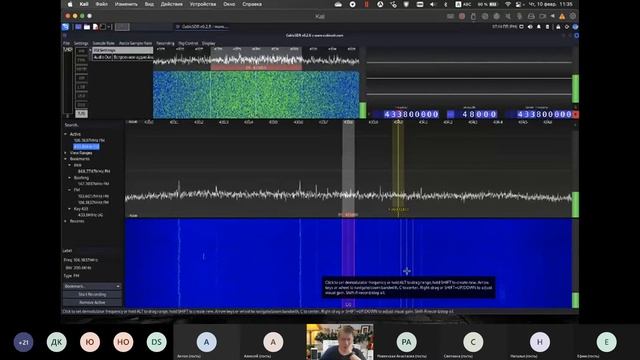The height and width of the screenshot is (360, 640).
Task: Open ABC input source menu
Action: [463, 4]
